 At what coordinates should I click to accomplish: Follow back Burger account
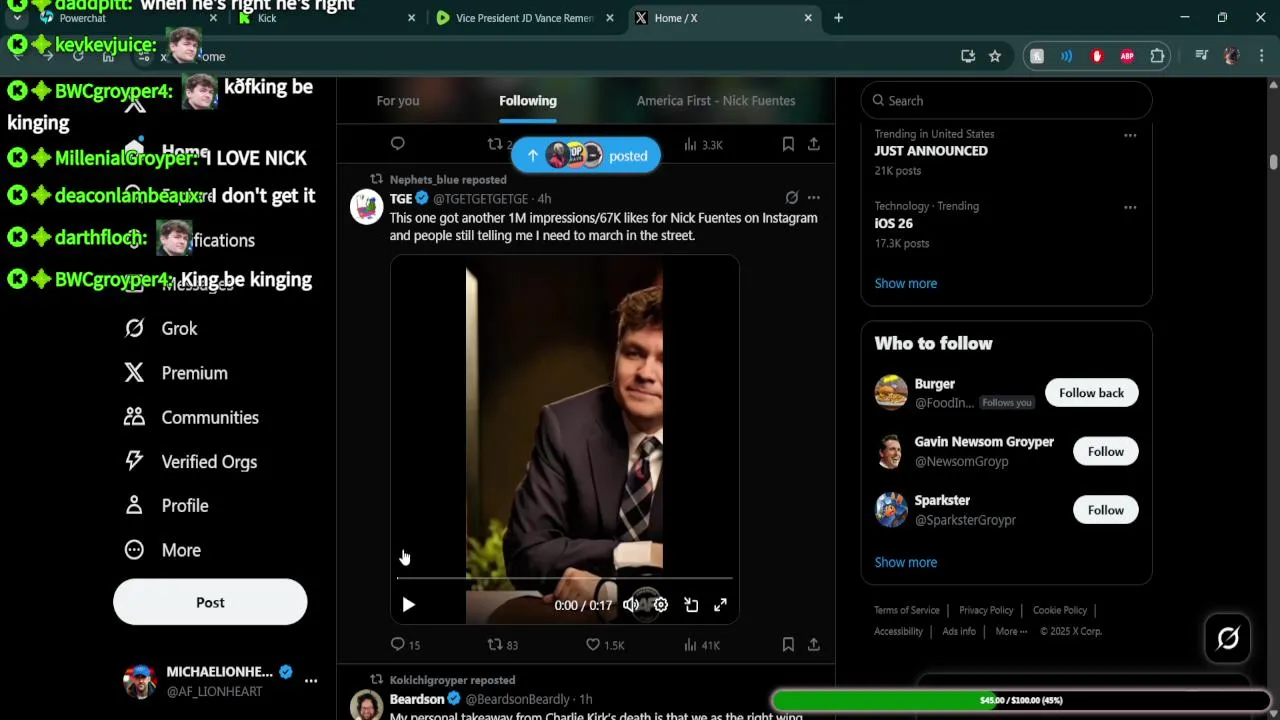point(1092,393)
